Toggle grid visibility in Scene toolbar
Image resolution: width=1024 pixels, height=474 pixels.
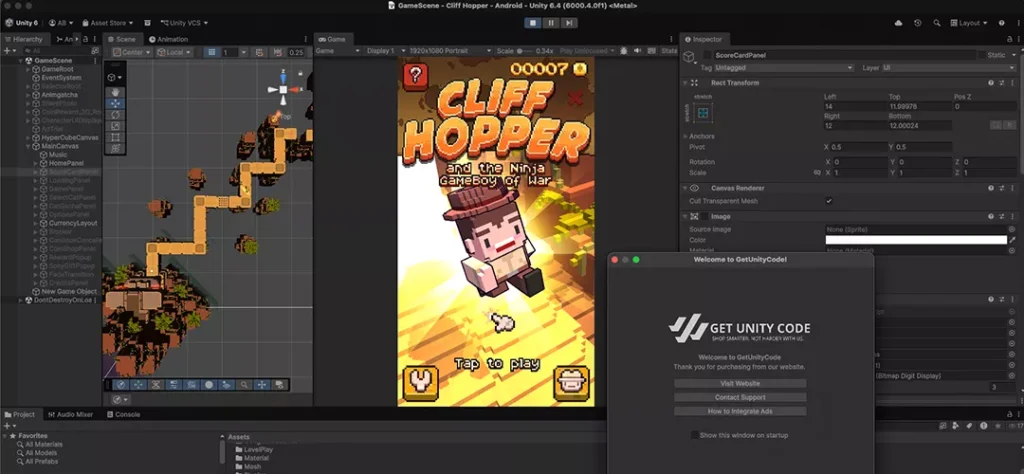click(x=212, y=52)
